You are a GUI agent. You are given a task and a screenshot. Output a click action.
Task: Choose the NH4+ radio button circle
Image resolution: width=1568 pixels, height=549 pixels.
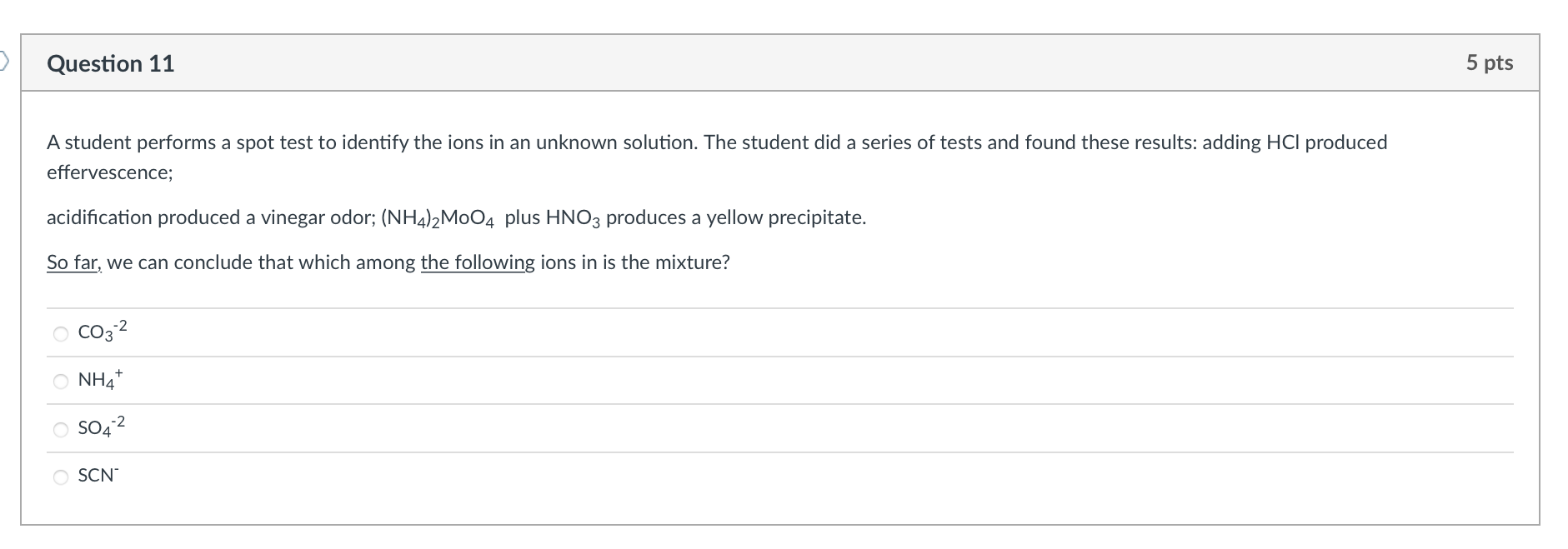(x=61, y=382)
